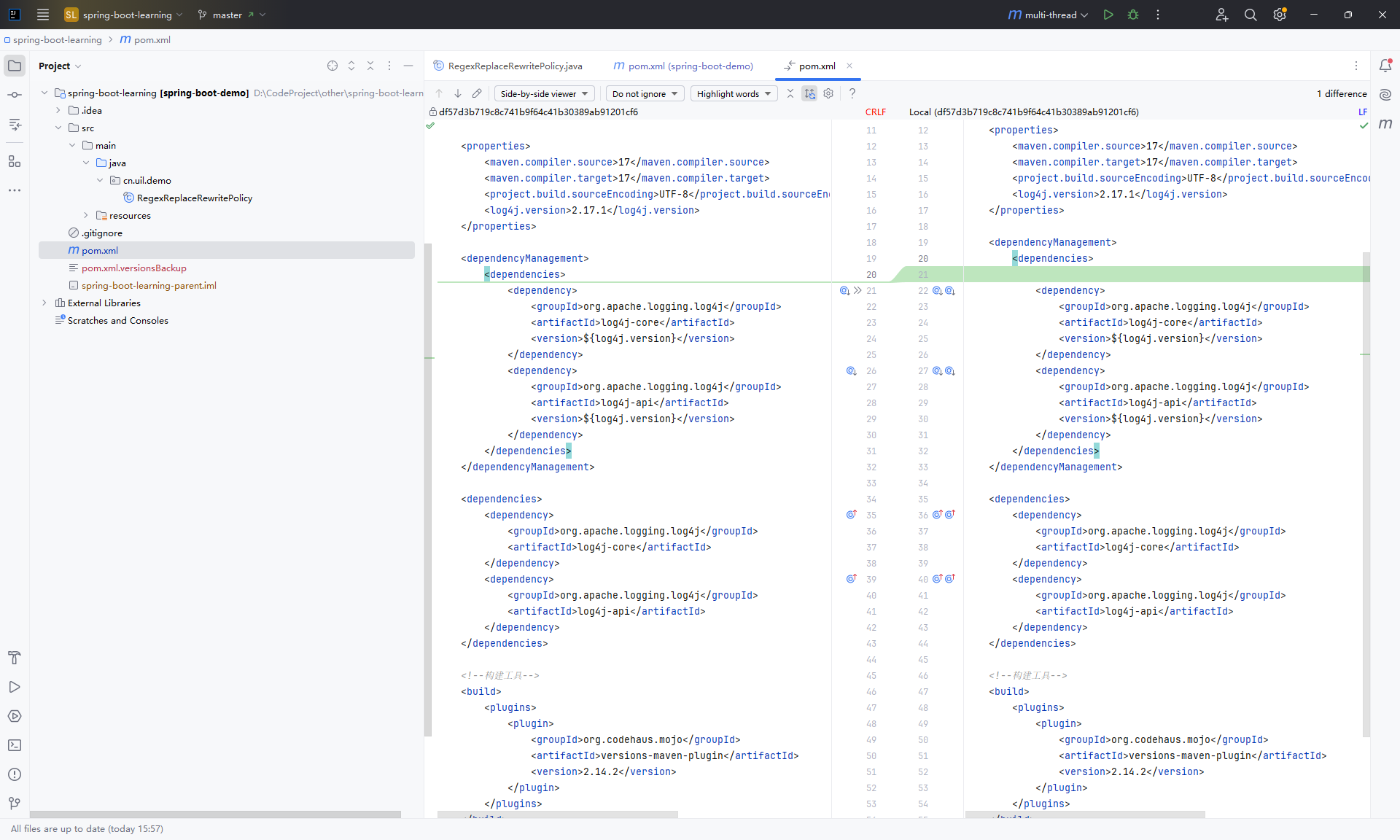Open Commit tool window in sidebar
The image size is (1400, 840).
(15, 95)
